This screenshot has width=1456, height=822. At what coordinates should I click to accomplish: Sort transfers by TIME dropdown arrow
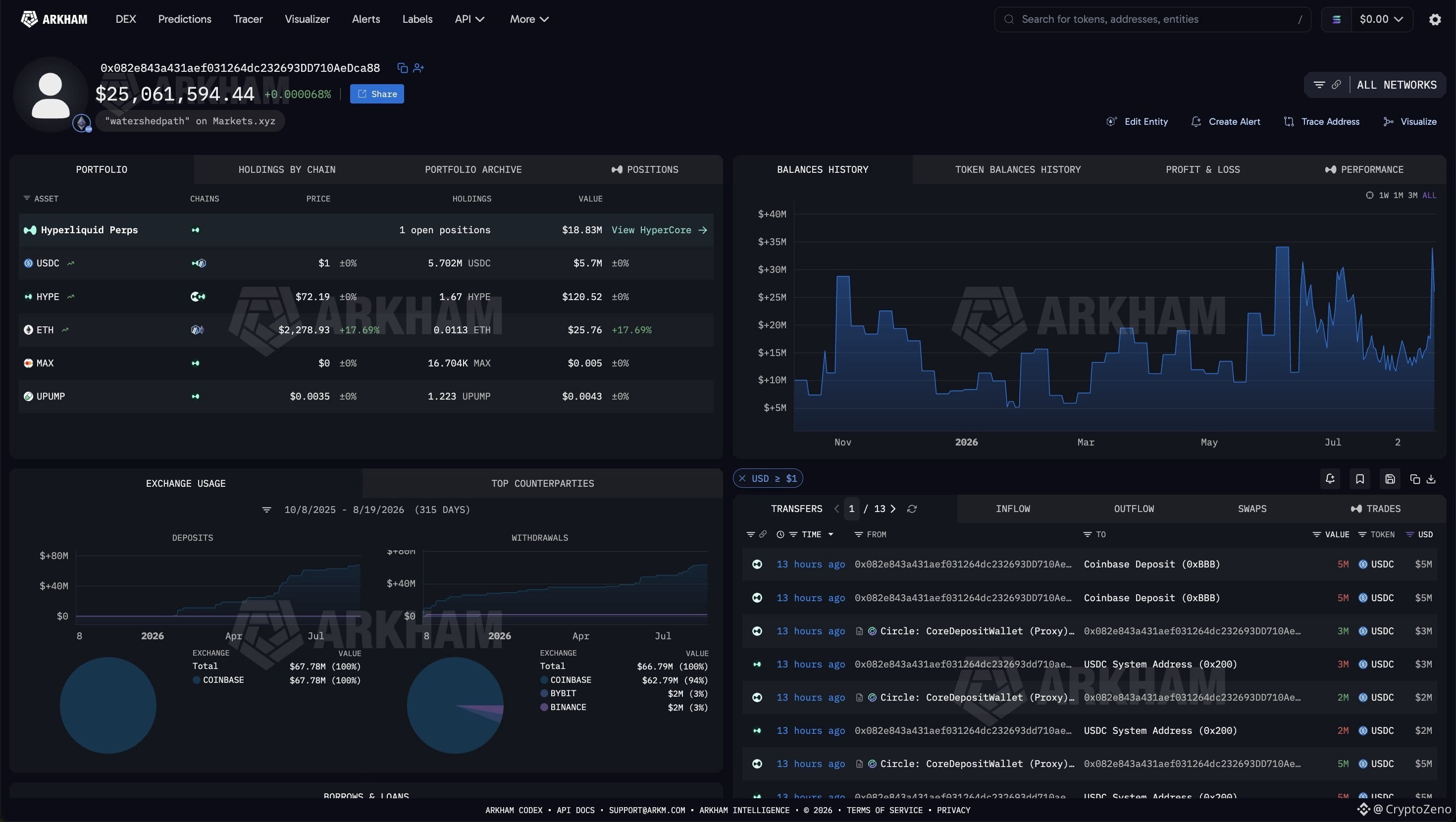pos(831,534)
